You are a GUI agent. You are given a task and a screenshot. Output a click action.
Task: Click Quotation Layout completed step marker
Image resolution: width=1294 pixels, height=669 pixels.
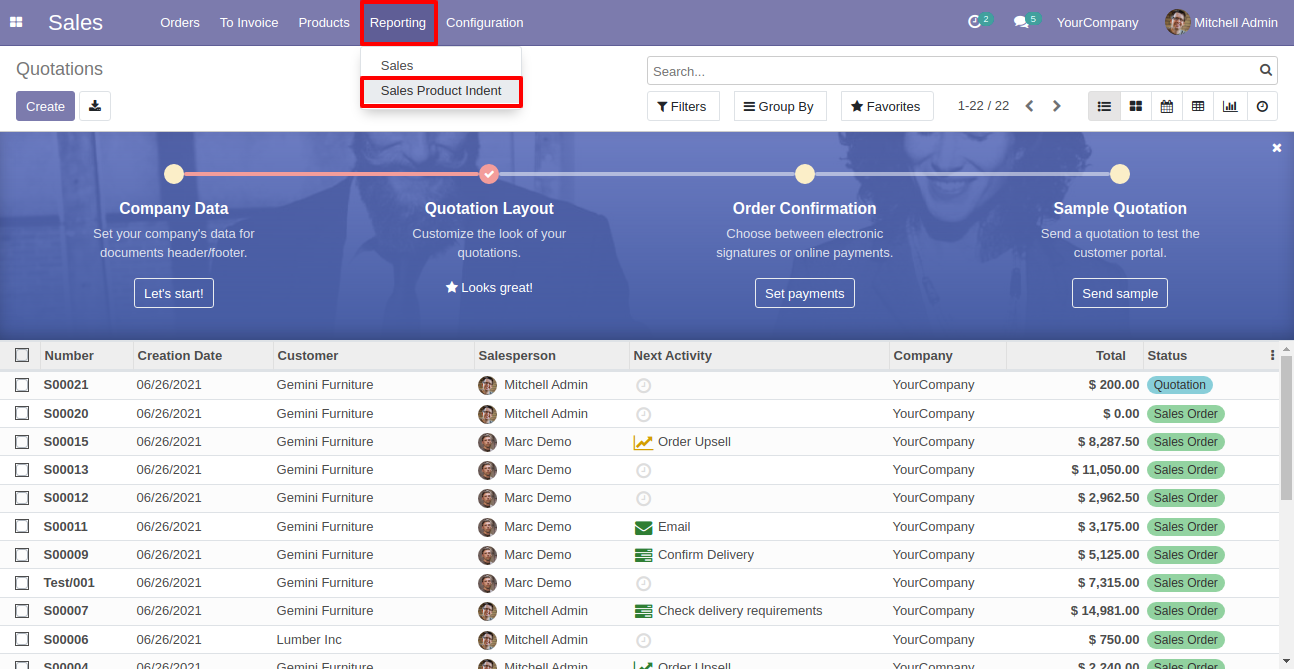pos(489,174)
